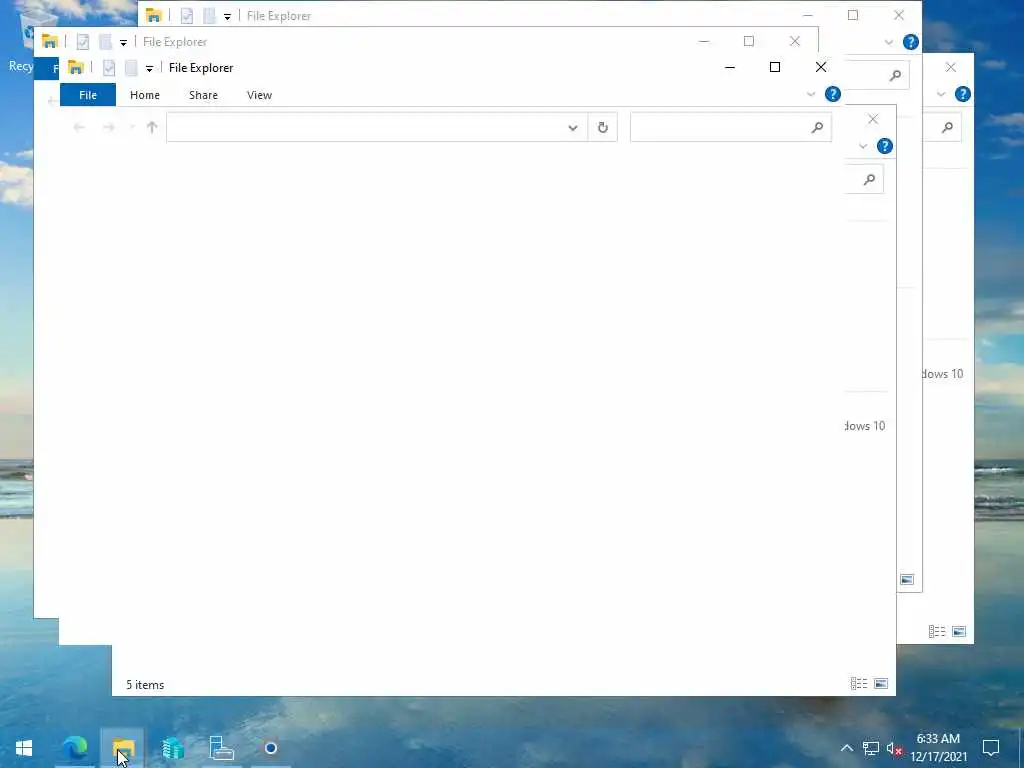The height and width of the screenshot is (768, 1024).
Task: Open the recent locations dropdown next to the Forward arrow
Action: click(131, 127)
